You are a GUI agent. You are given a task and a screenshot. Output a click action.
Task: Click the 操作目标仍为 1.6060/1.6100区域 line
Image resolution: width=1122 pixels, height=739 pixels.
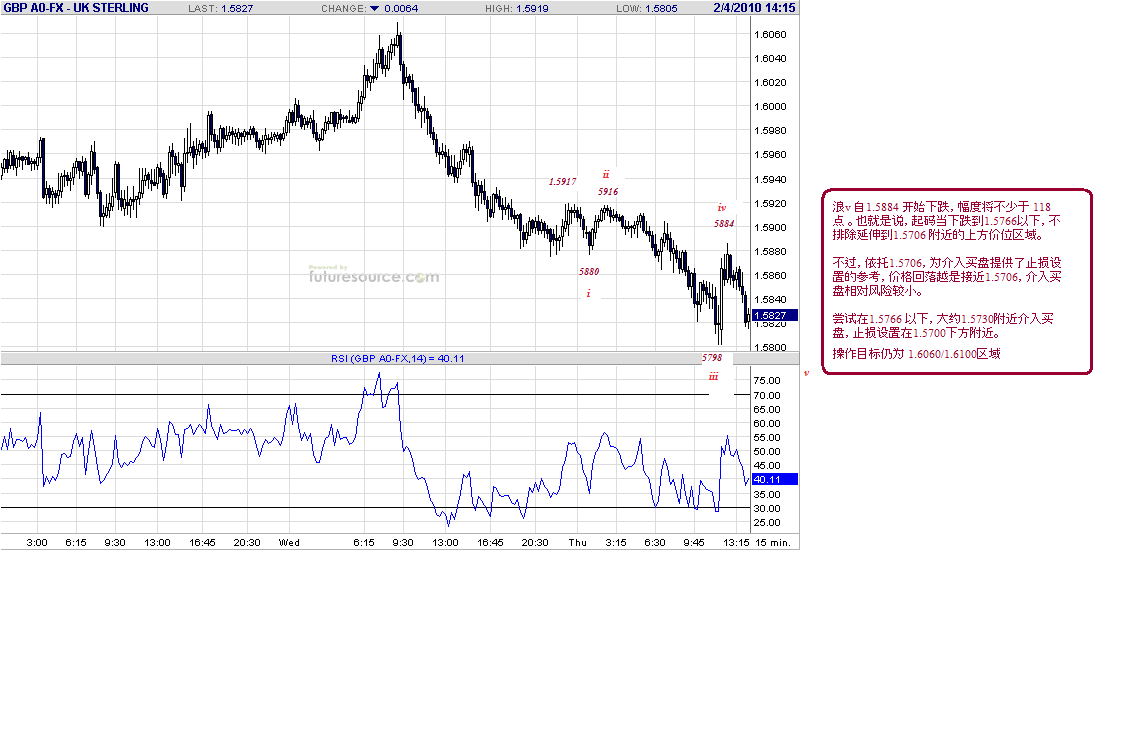[x=916, y=353]
